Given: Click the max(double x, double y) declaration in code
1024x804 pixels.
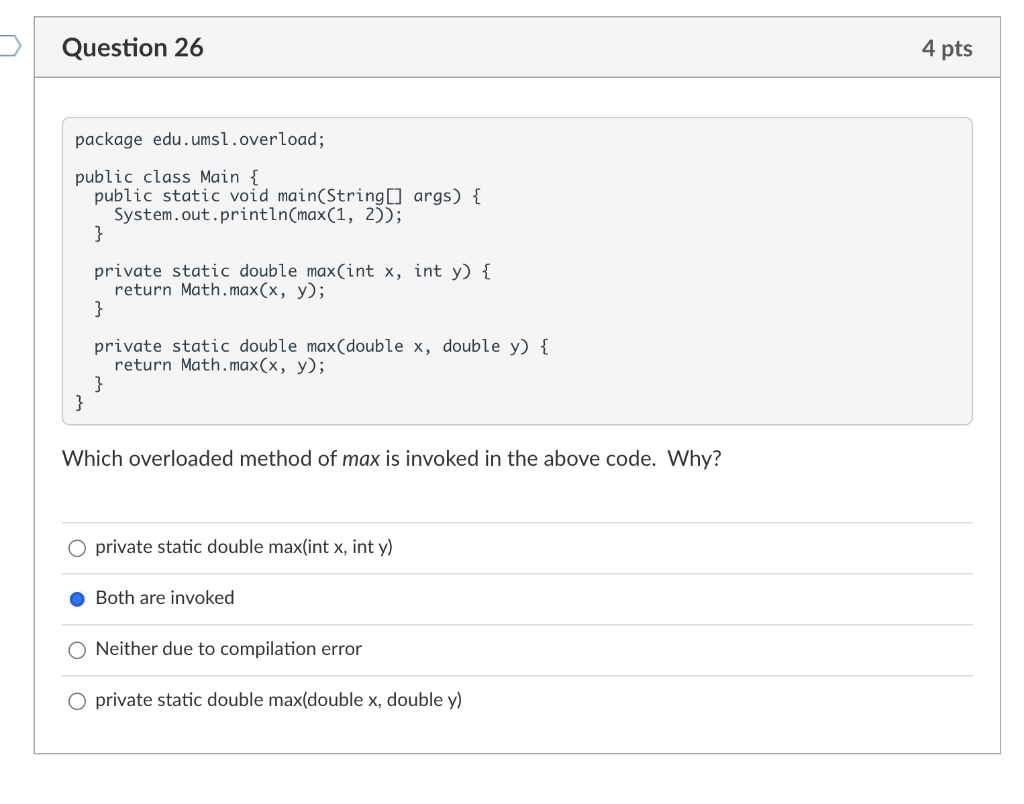Looking at the screenshot, I should click(x=321, y=346).
